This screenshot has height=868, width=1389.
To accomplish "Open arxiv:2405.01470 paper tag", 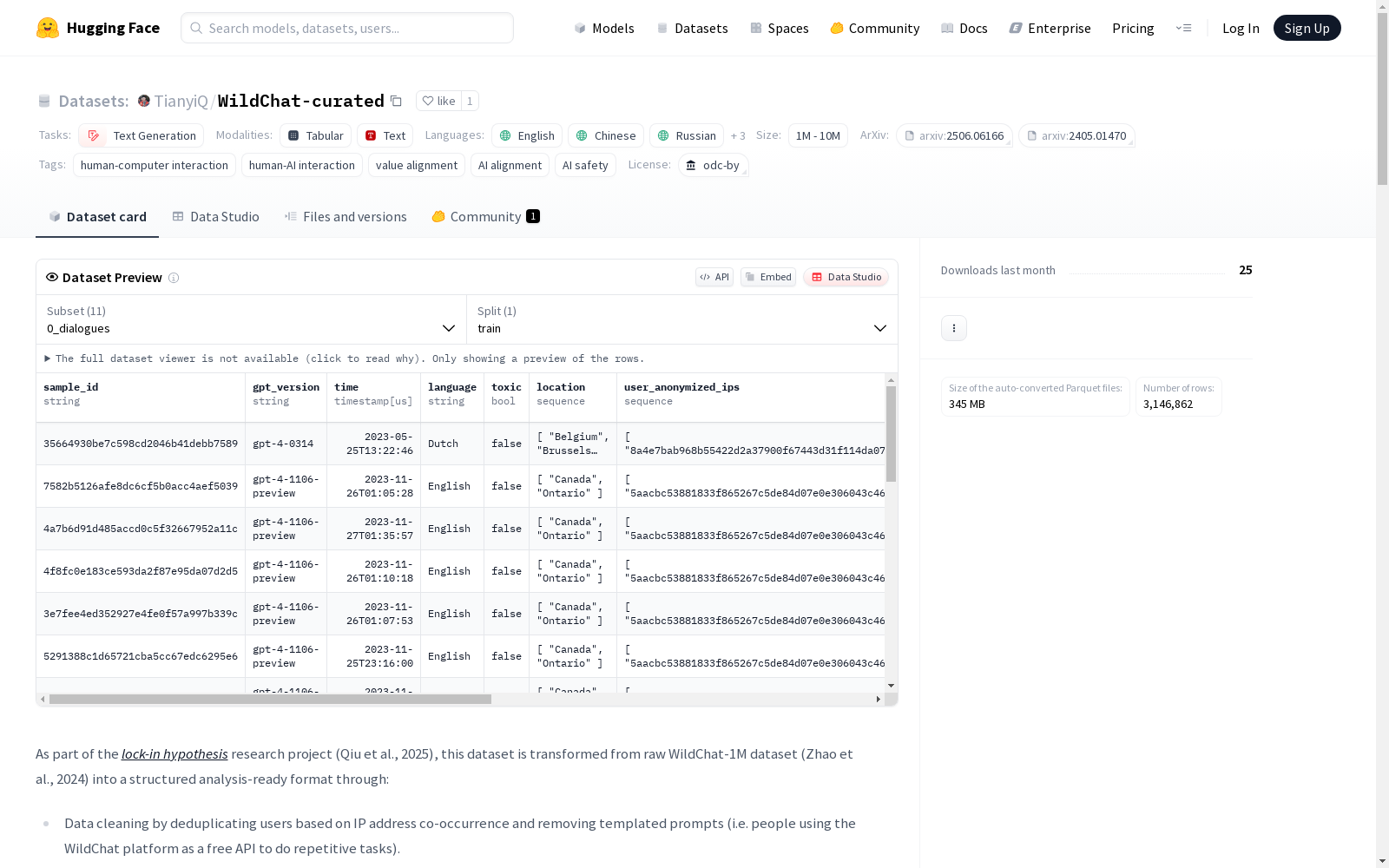I will [1076, 135].
